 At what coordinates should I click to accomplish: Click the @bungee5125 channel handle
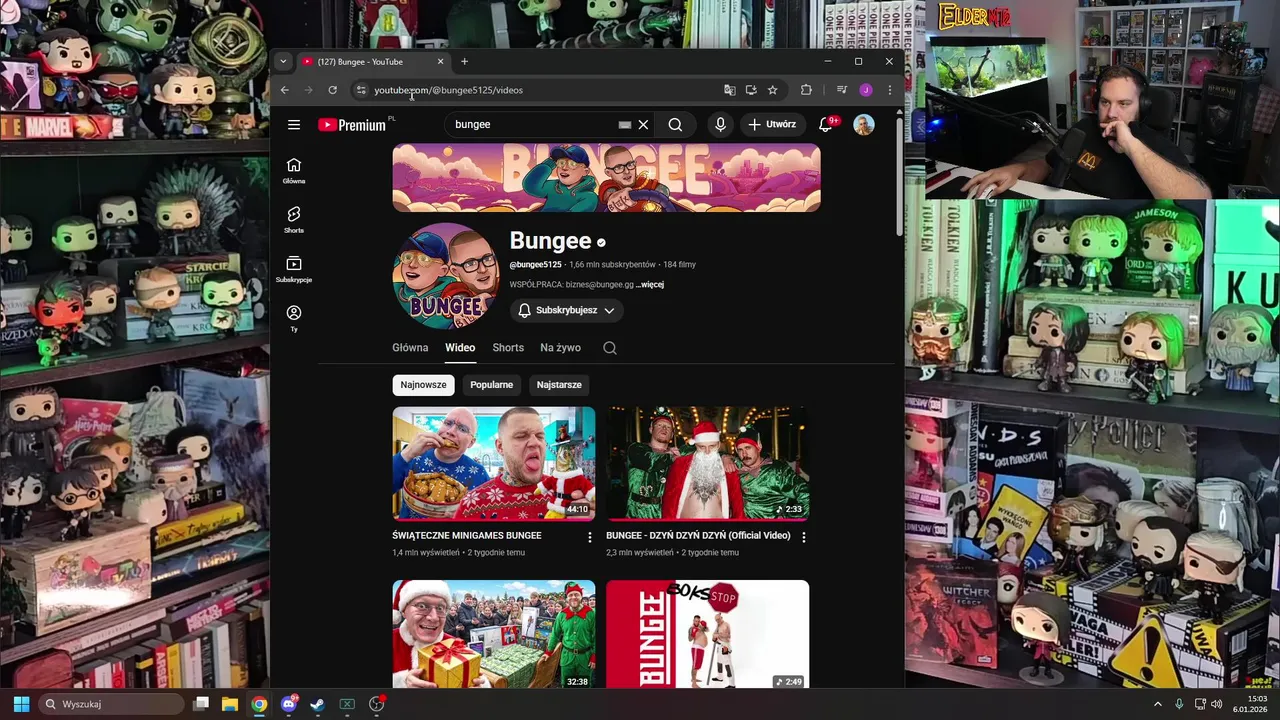point(536,265)
